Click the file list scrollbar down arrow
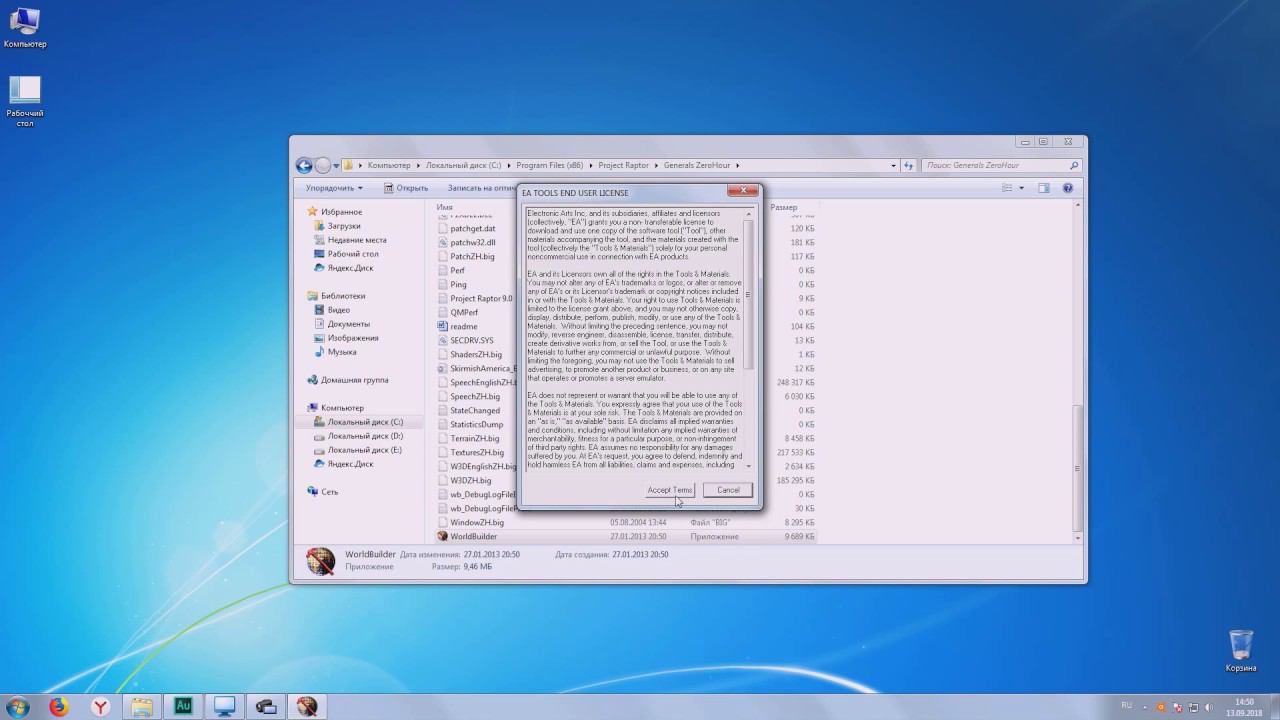Image resolution: width=1280 pixels, height=720 pixels. coord(1077,538)
